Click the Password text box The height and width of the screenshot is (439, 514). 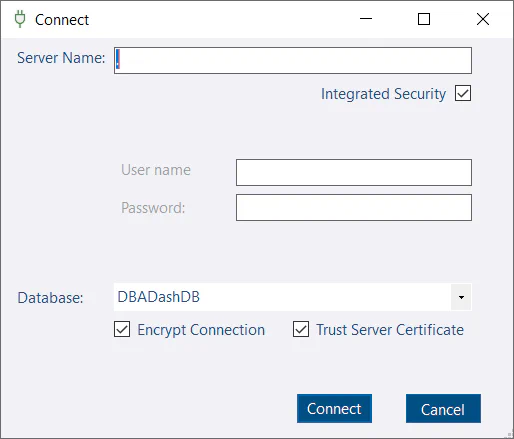point(354,207)
